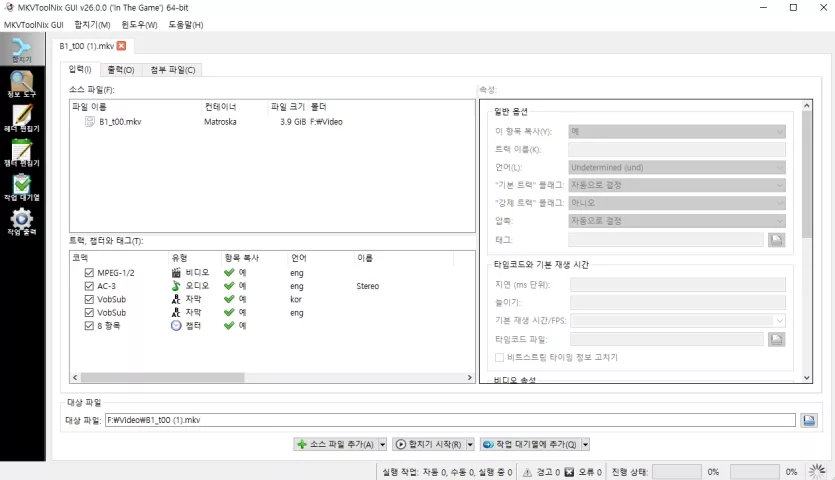Open the 챕터 편집기 notepad tool
The width and height of the screenshot is (835, 480).
click(x=22, y=153)
